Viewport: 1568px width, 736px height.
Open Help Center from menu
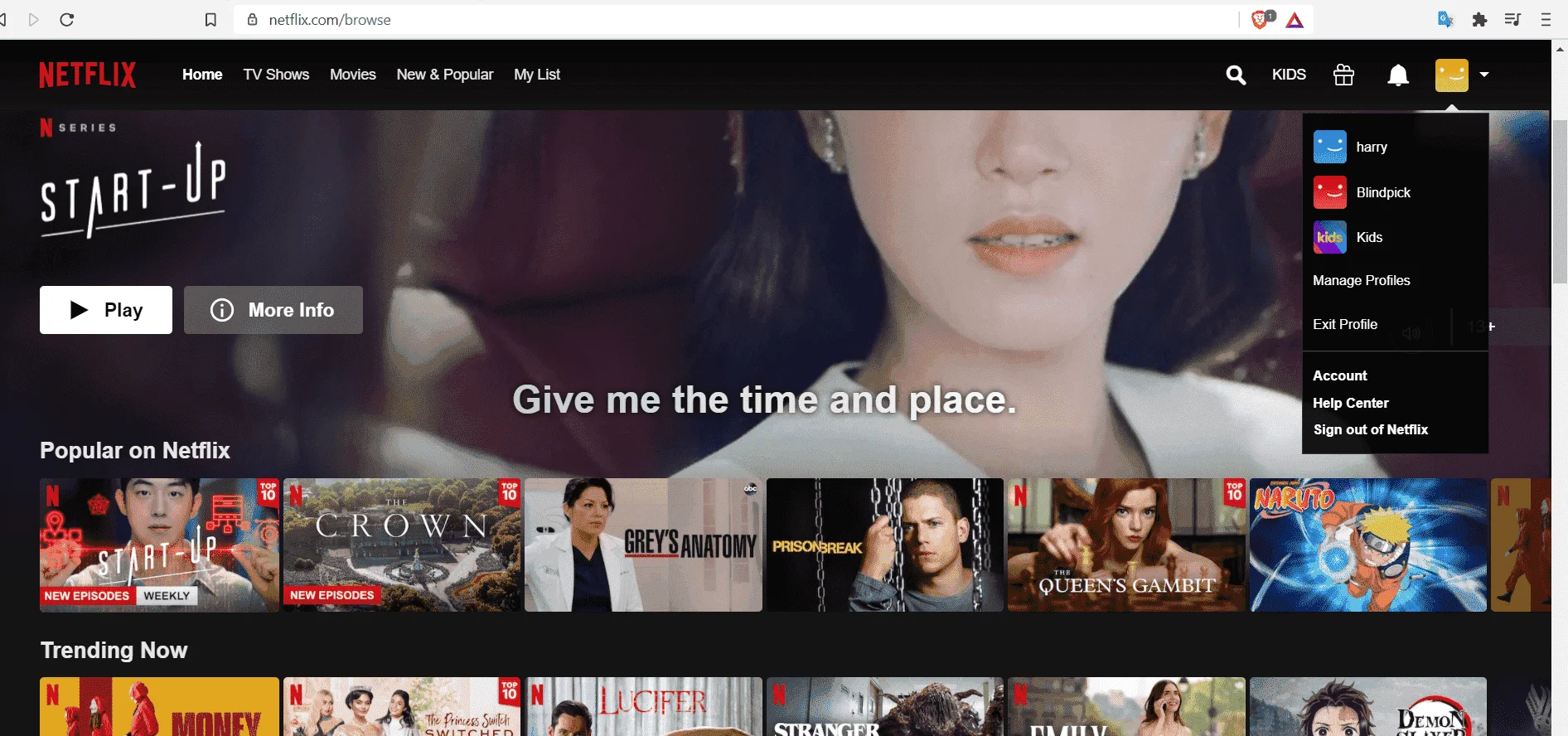click(x=1351, y=403)
